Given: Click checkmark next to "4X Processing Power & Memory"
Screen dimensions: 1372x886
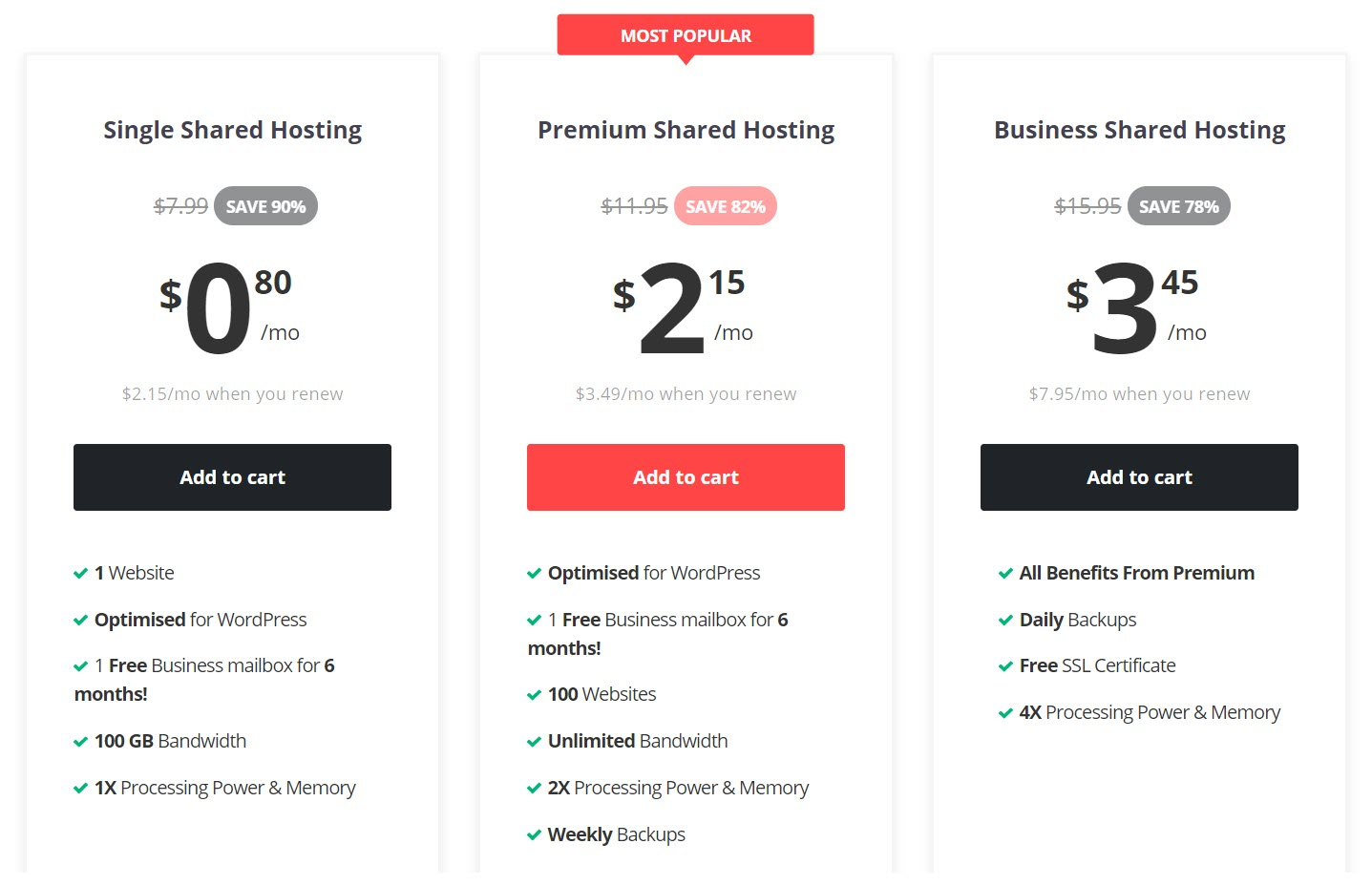Looking at the screenshot, I should pyautogui.click(x=1005, y=713).
